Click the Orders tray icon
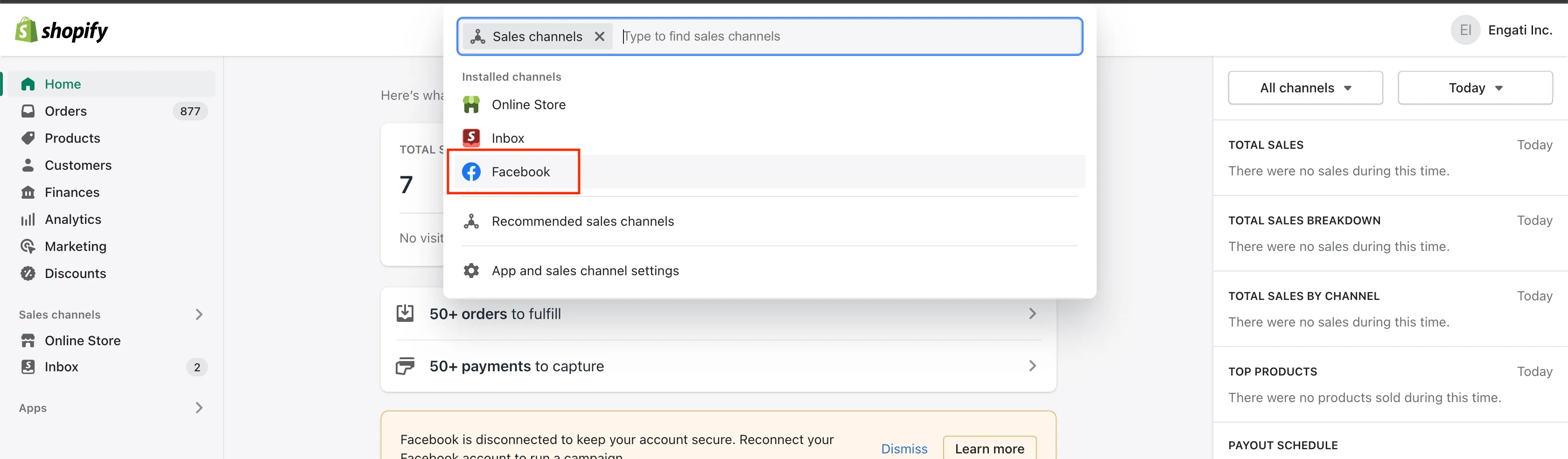 (x=28, y=111)
